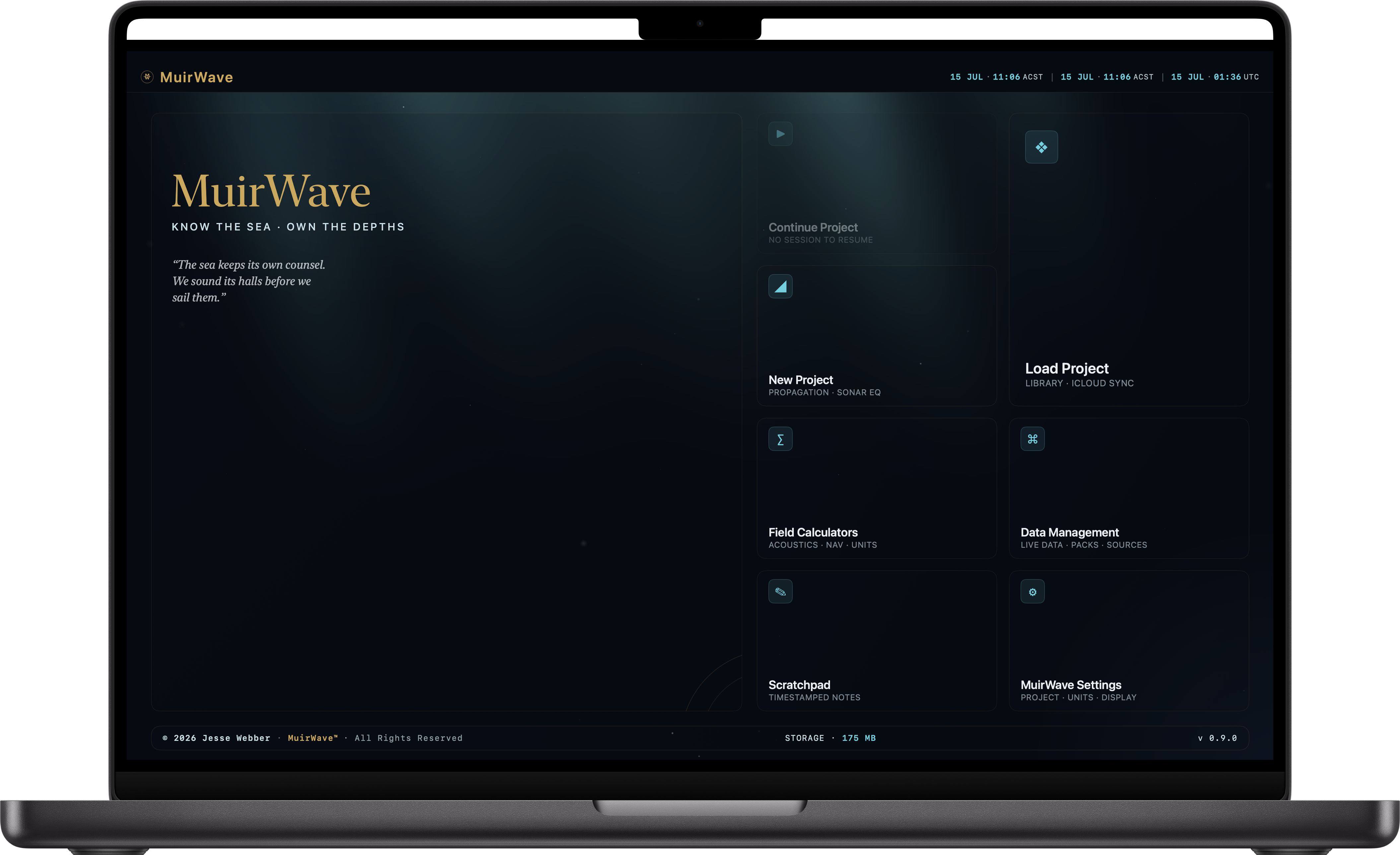This screenshot has width=1400, height=855.
Task: Open Field Calculators
Action: 877,488
